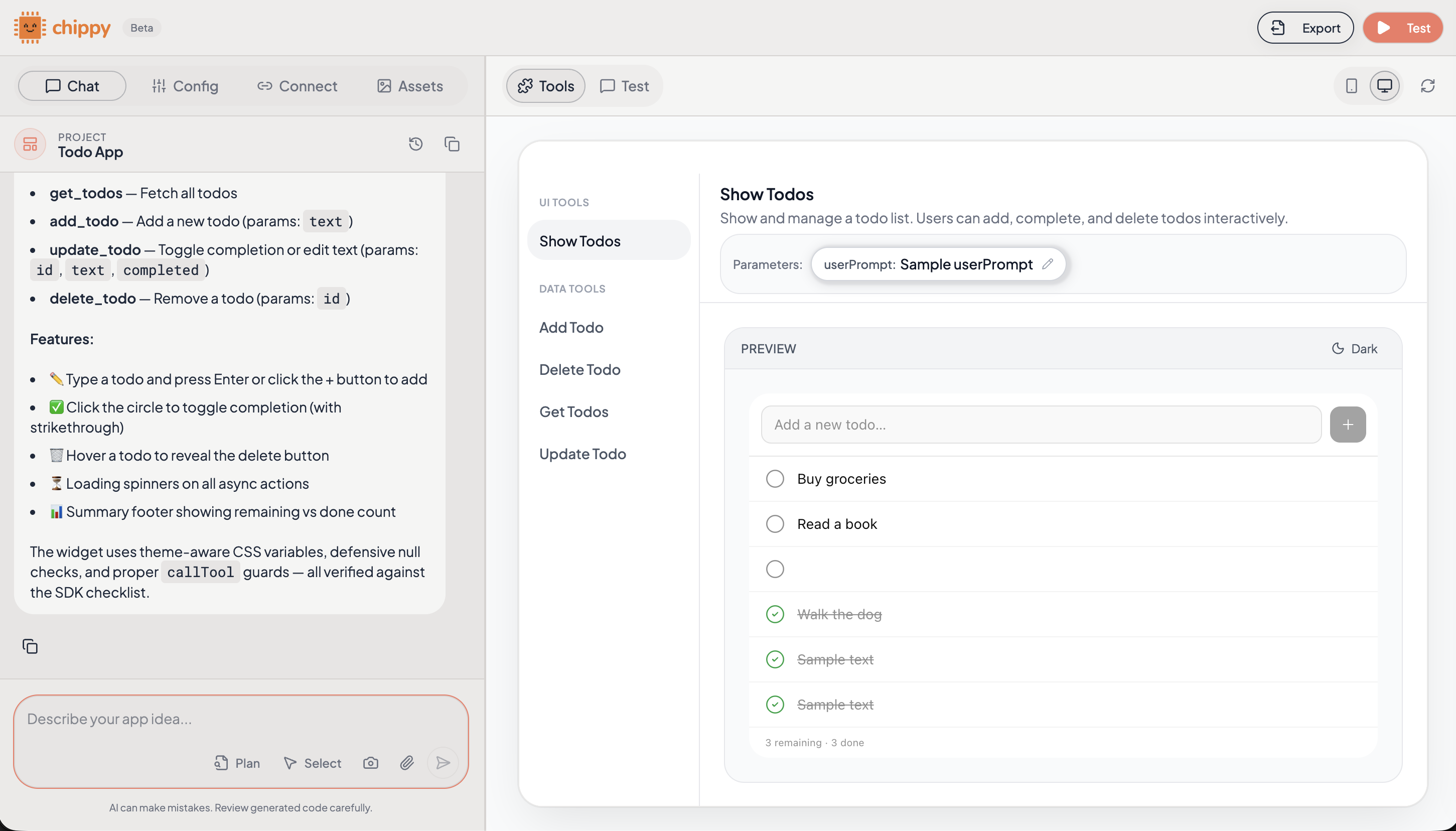This screenshot has height=831, width=1456.
Task: Edit the userPrompt parameter pencil icon
Action: point(1048,263)
